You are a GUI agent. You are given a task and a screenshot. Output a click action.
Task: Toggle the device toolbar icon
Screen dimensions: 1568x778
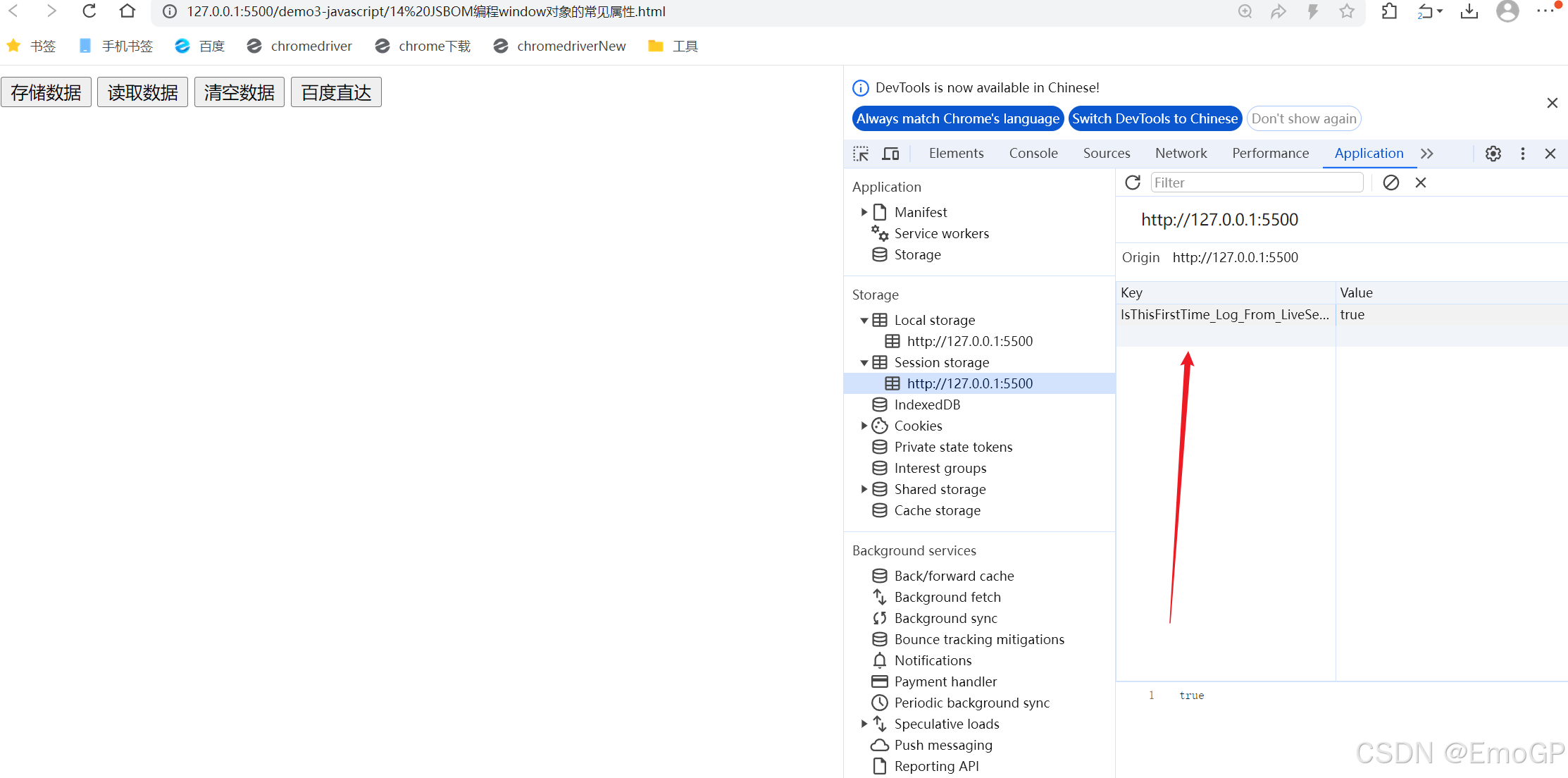[x=891, y=154]
